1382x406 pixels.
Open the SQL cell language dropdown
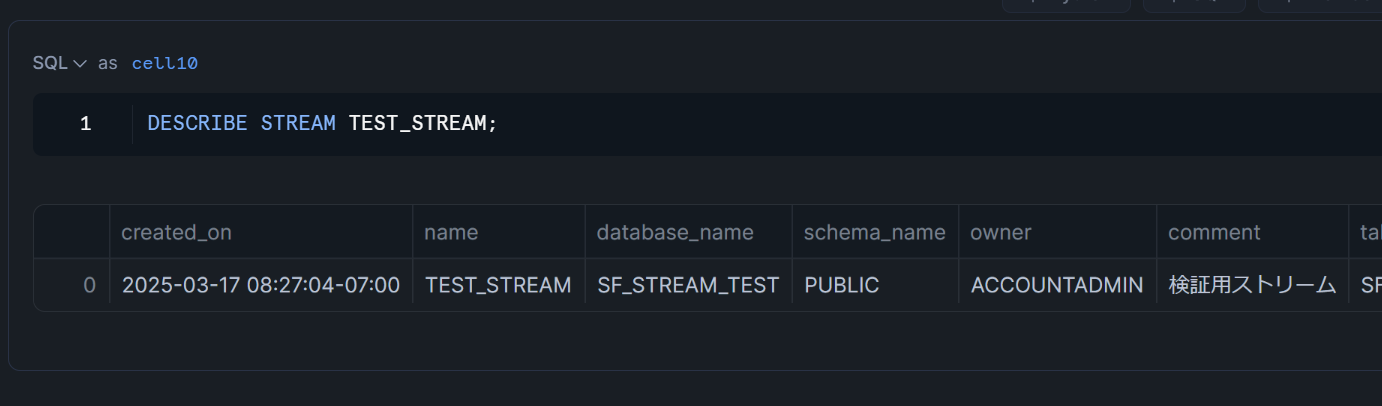pos(59,63)
